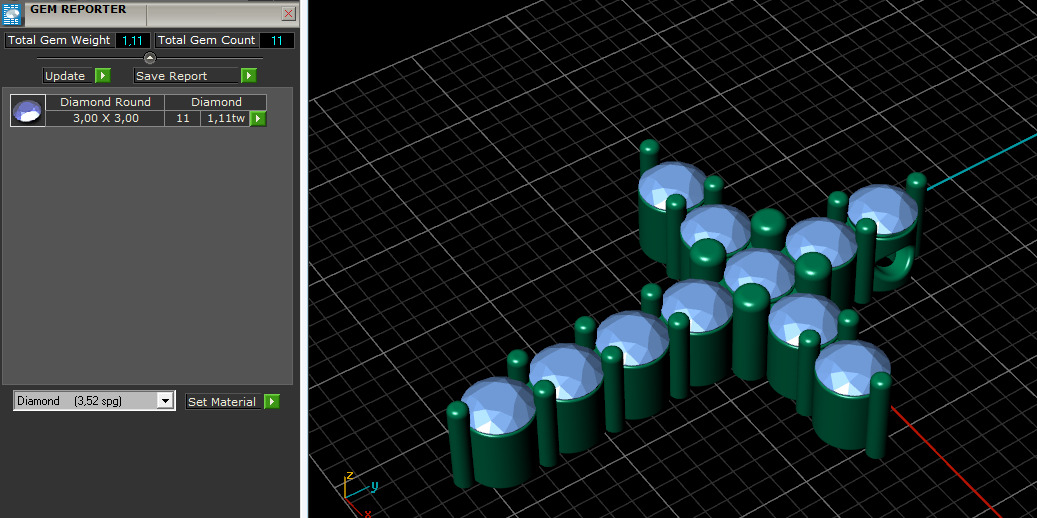Viewport: 1037px width, 518px height.
Task: Click the Gem Reporter panel icon
Action: 13,13
